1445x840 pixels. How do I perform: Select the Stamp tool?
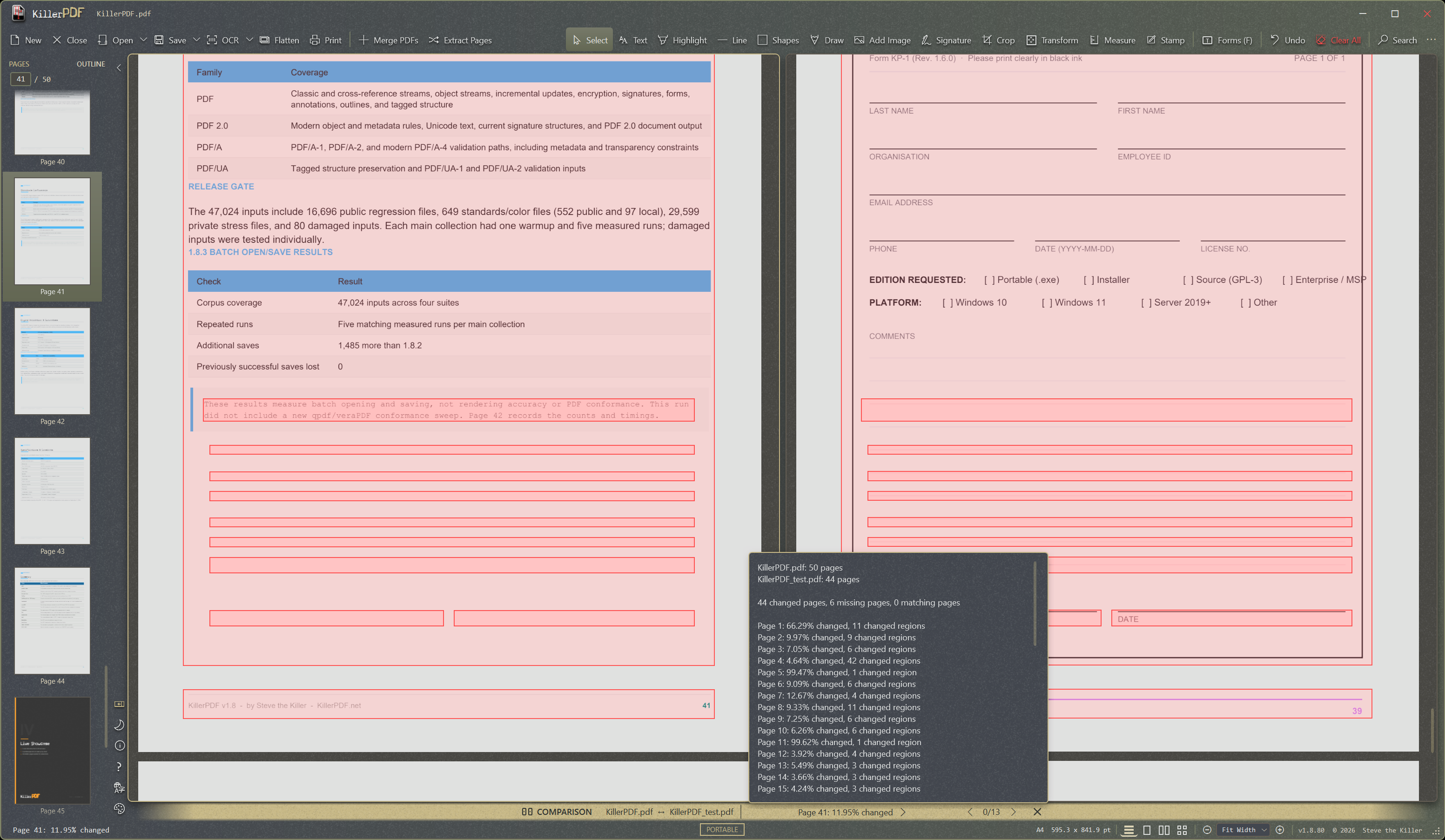[x=1165, y=40]
